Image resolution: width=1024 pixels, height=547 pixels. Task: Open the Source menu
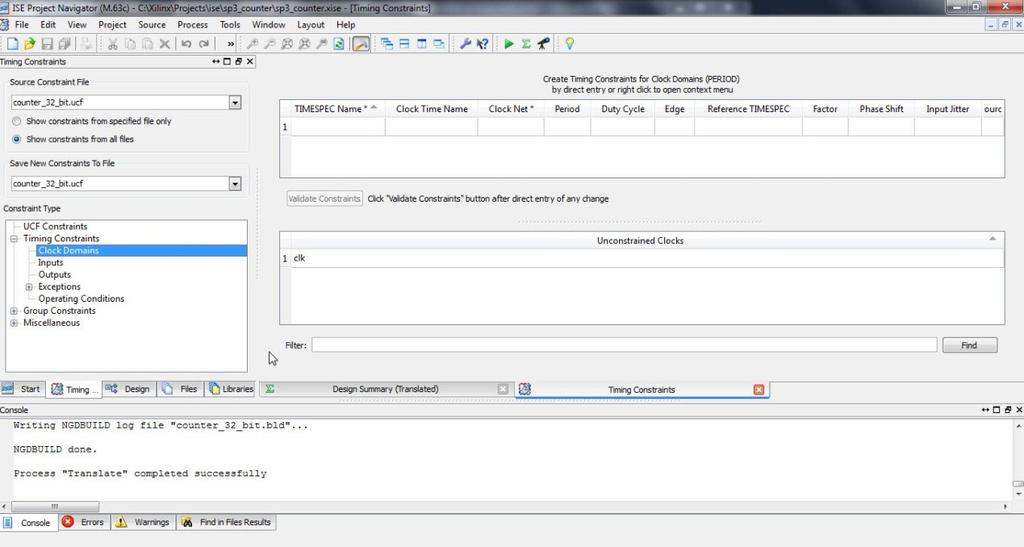click(152, 25)
